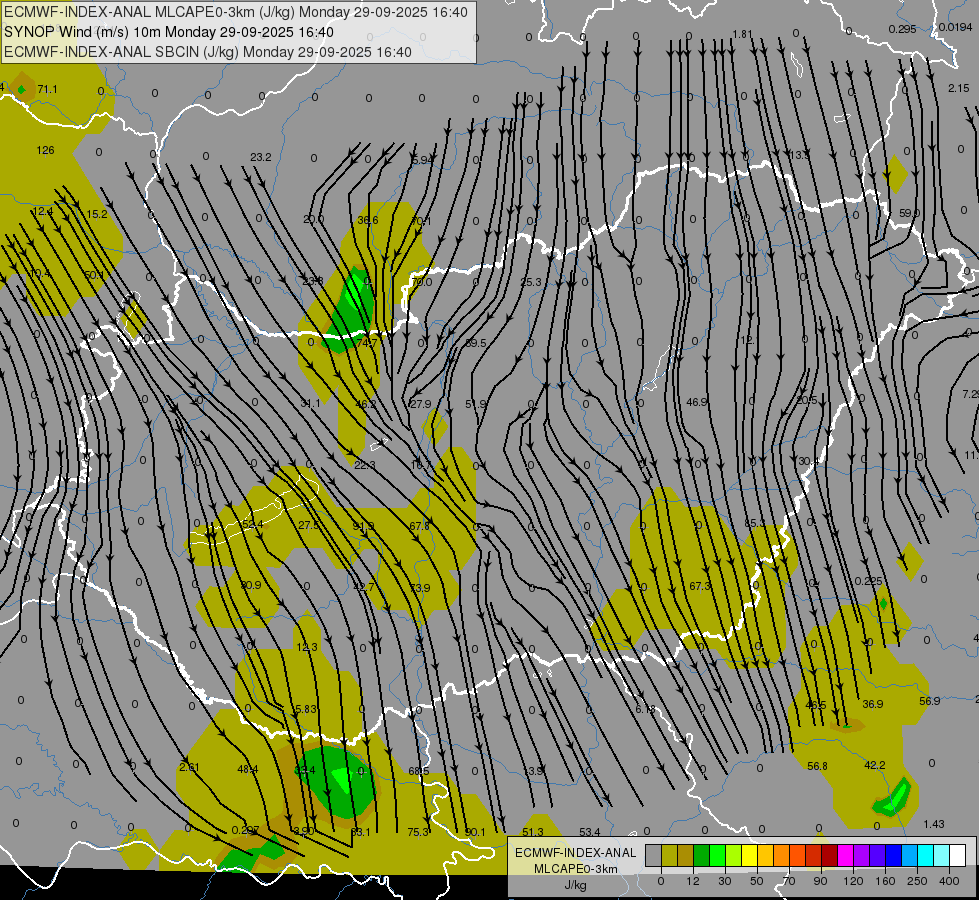The width and height of the screenshot is (979, 900).
Task: Select the ECMWF SBCIN layer title line
Action: tap(208, 52)
